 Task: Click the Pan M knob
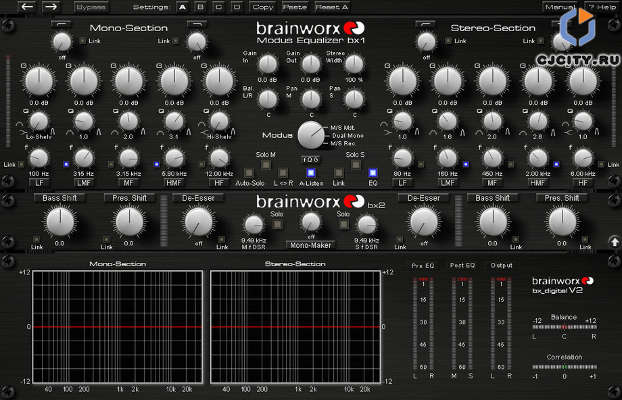311,100
